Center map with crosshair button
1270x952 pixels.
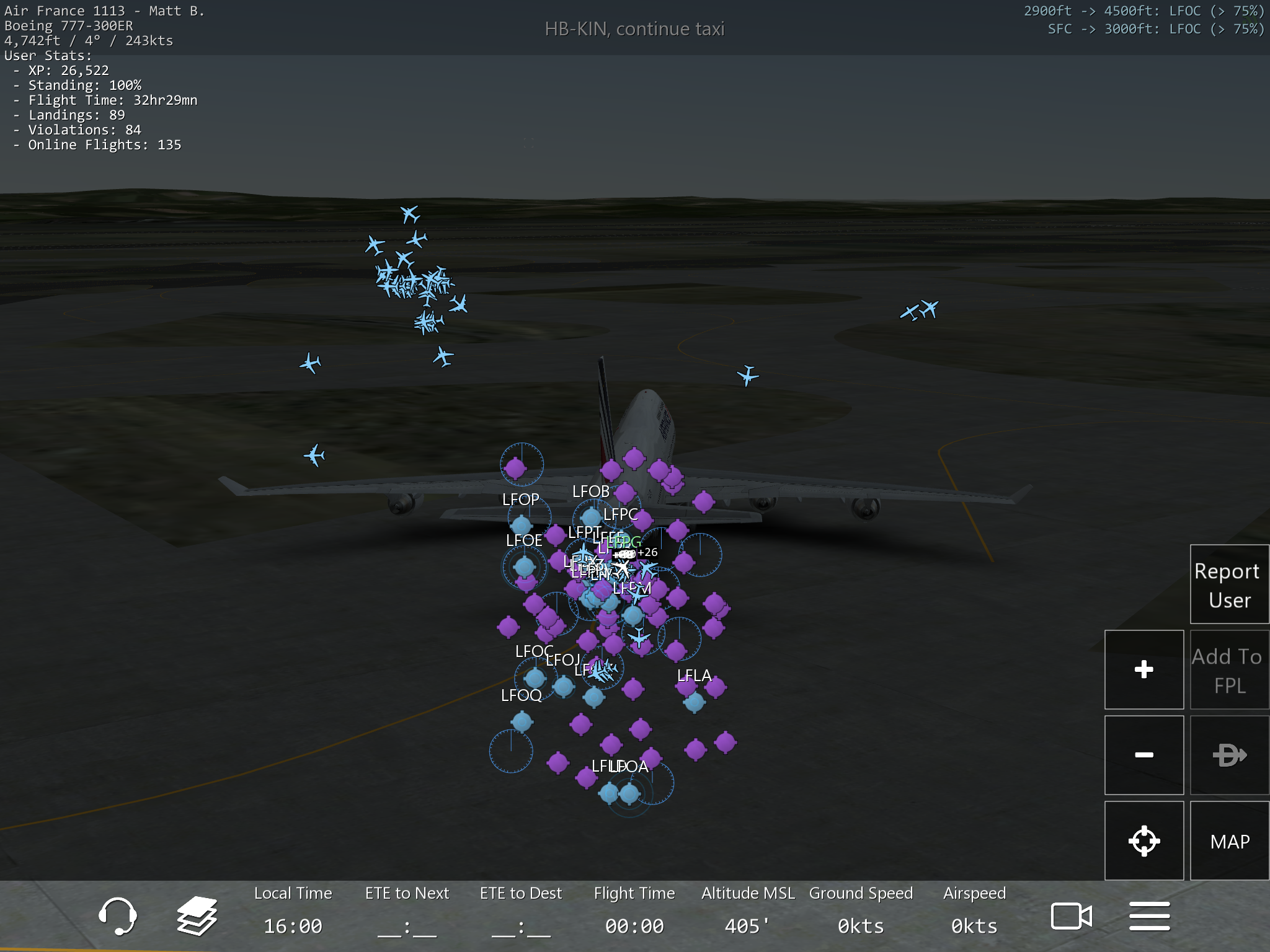pos(1143,840)
